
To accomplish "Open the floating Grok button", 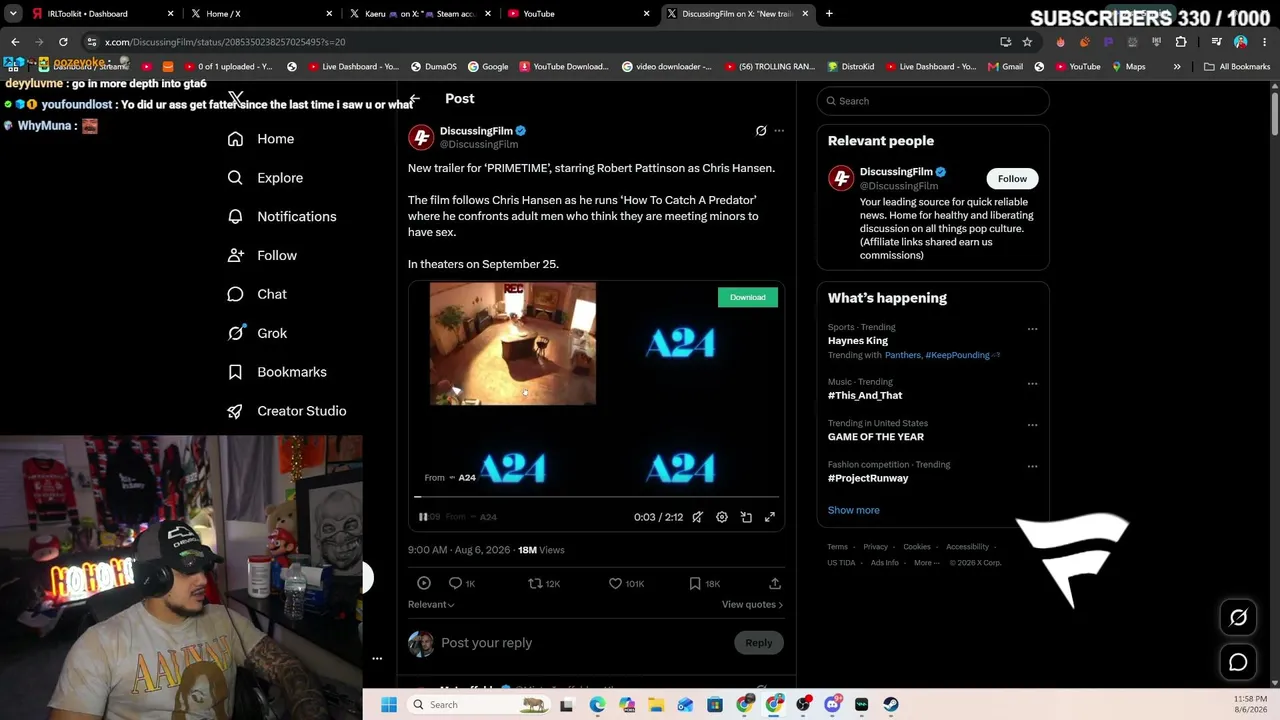I will point(1238,618).
